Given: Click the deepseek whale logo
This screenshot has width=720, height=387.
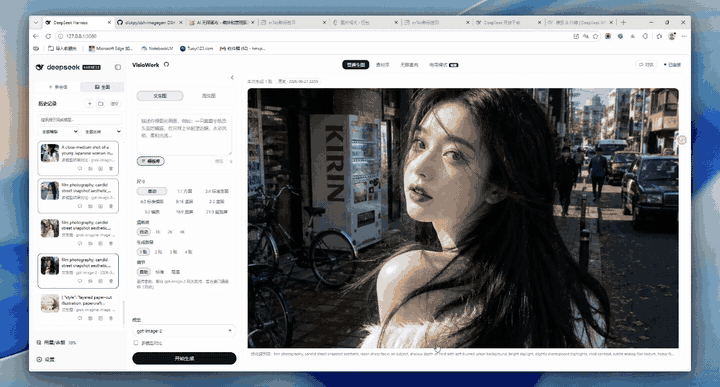Looking at the screenshot, I should click(x=40, y=67).
